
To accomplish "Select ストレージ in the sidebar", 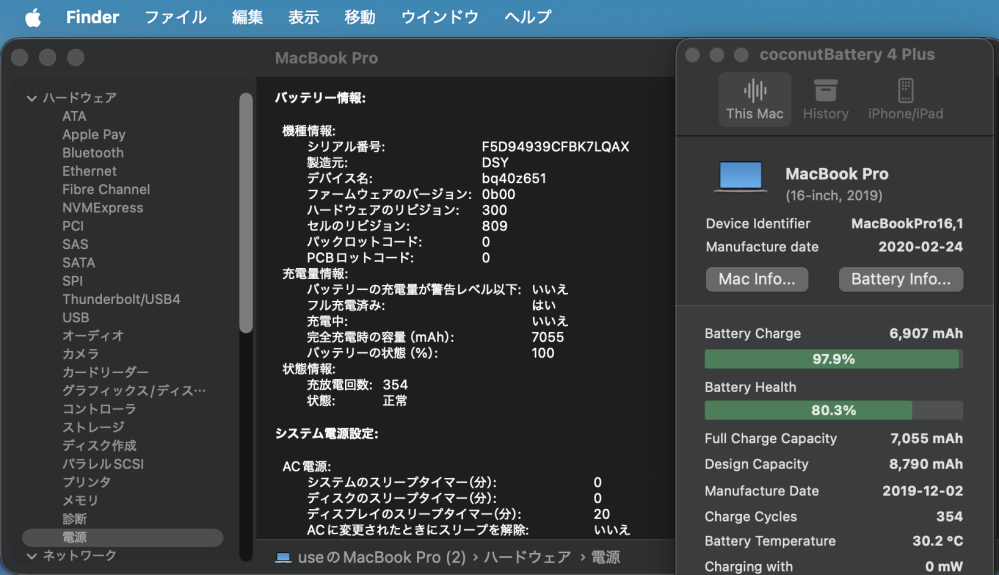I will pos(93,427).
